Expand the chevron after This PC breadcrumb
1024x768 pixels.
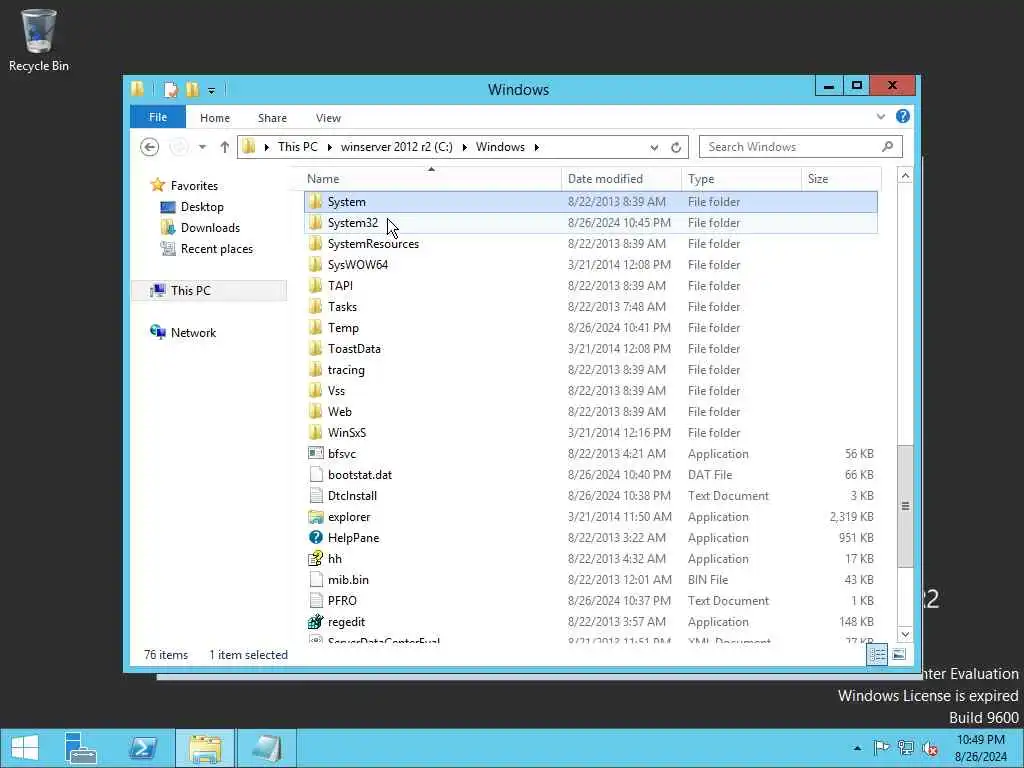point(329,147)
